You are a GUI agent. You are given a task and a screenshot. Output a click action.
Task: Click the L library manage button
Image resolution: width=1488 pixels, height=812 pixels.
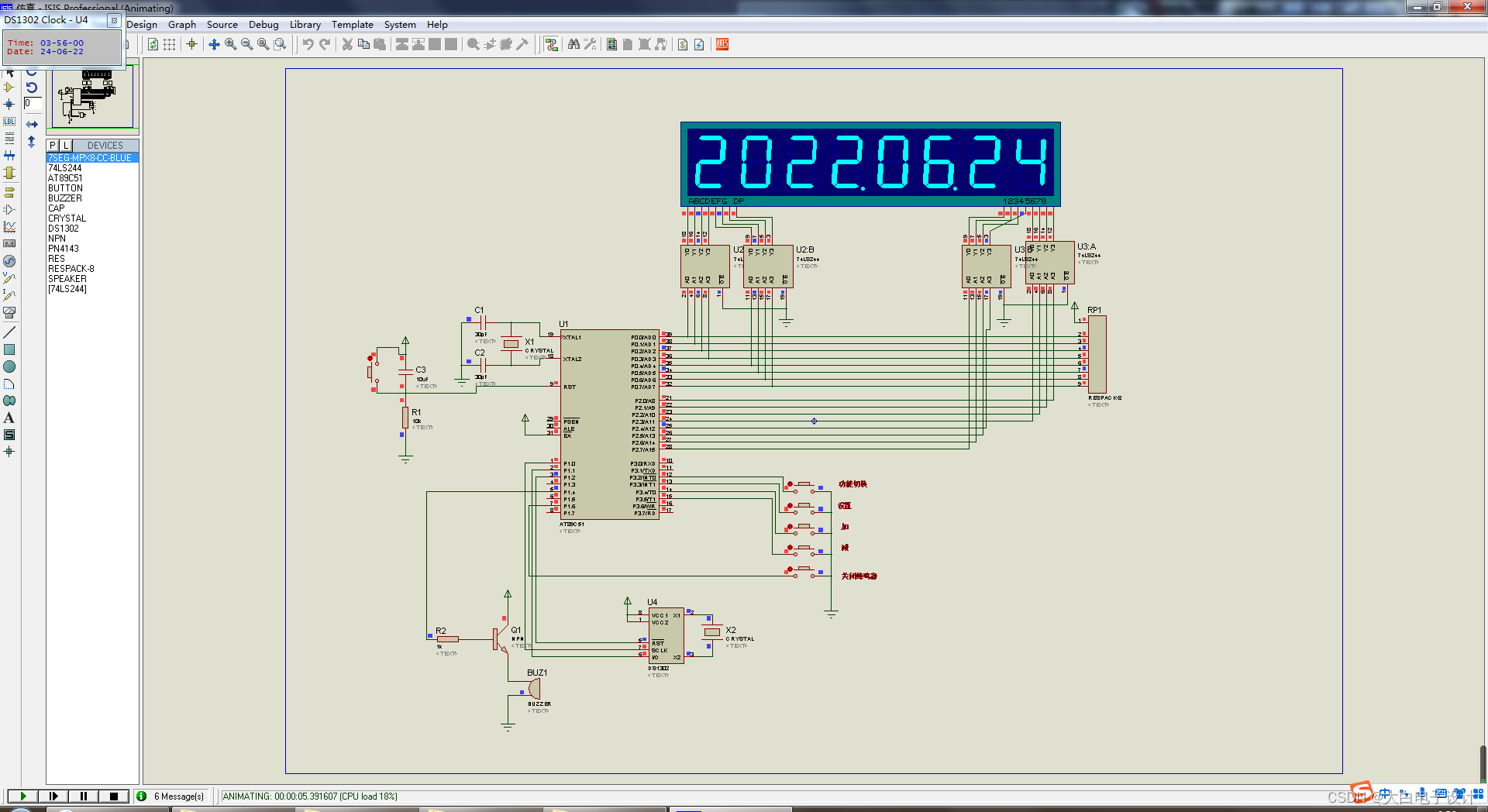(x=66, y=146)
